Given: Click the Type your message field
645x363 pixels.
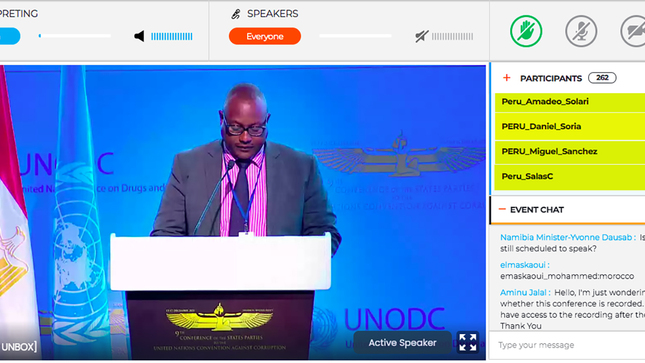Looking at the screenshot, I should pyautogui.click(x=567, y=345).
